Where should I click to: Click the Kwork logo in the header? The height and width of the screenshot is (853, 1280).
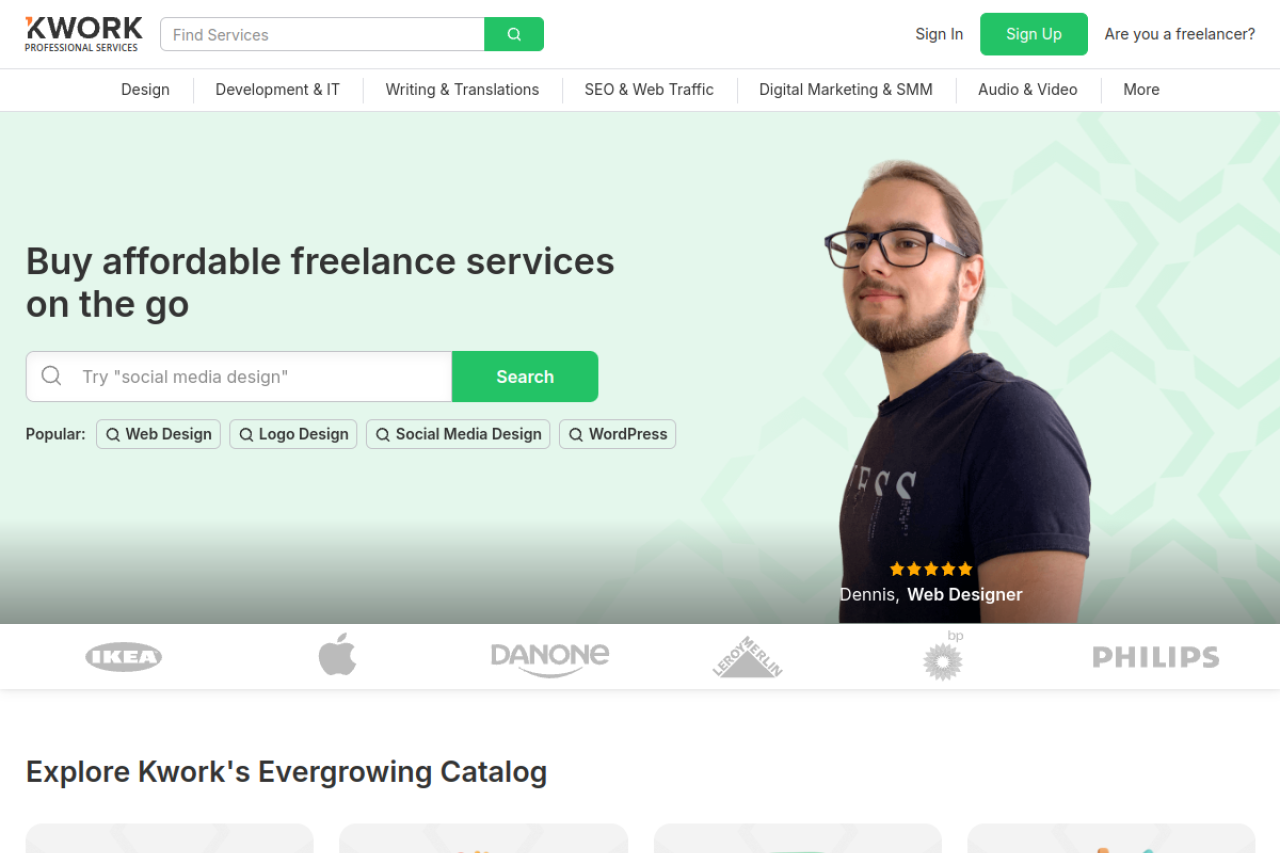84,34
